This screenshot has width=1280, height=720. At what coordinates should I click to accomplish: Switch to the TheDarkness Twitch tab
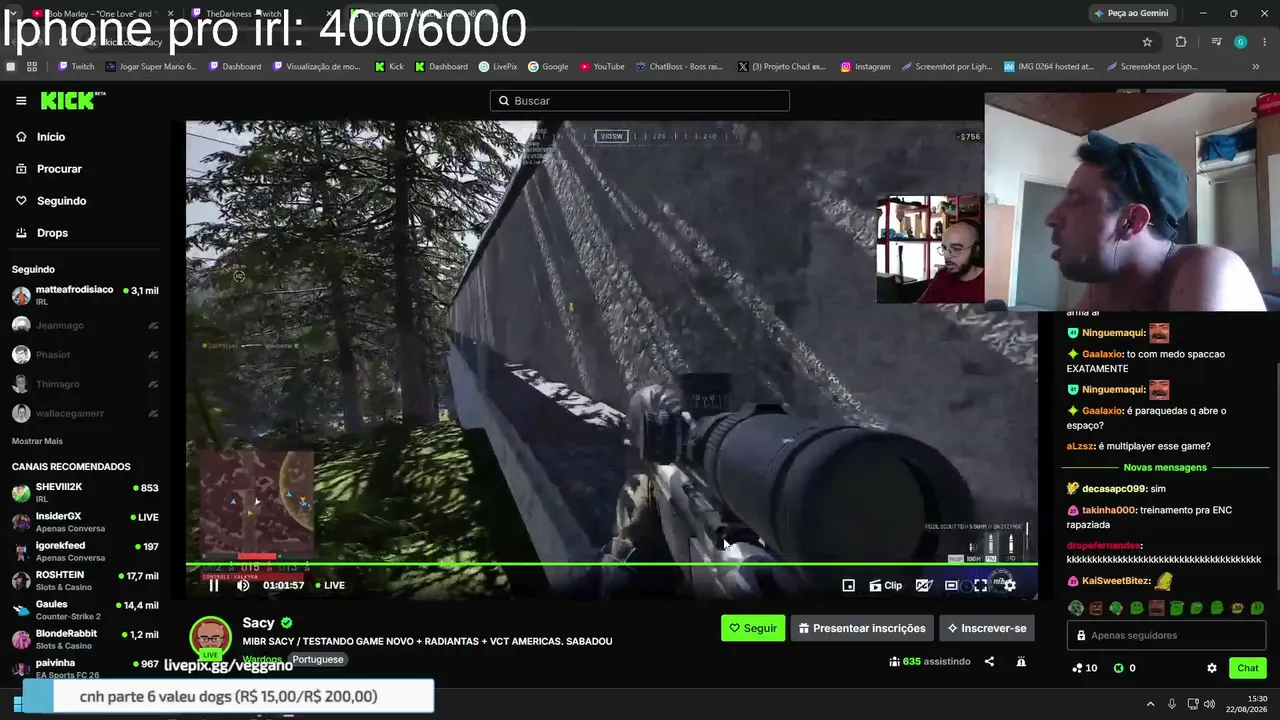point(260,14)
